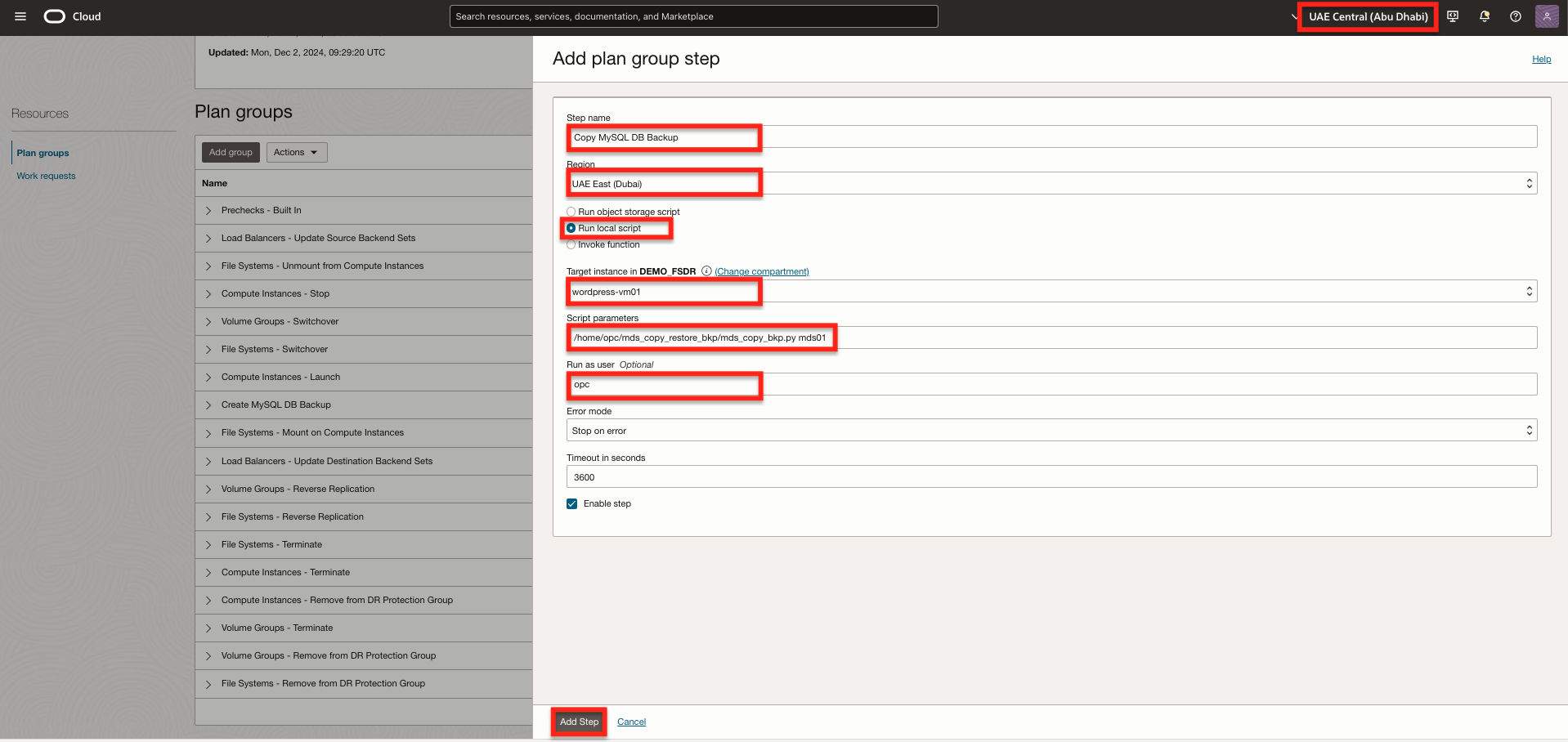Viewport: 1568px width, 742px height.
Task: Click the Timeout in seconds field
Action: [x=1052, y=477]
